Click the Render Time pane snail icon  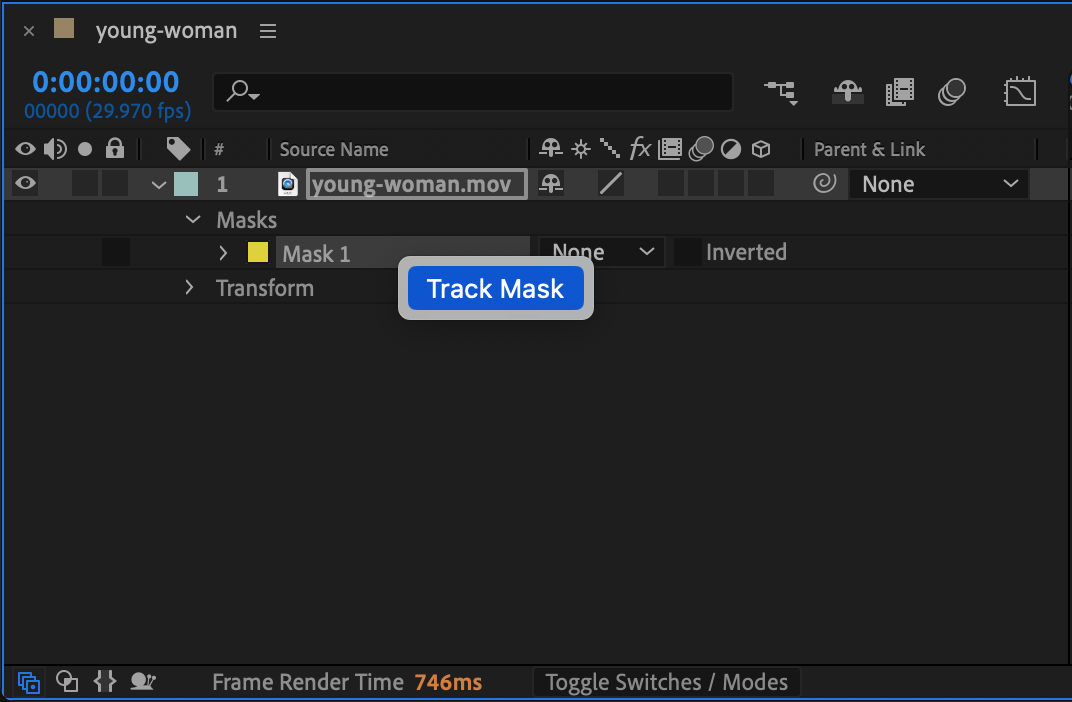143,682
